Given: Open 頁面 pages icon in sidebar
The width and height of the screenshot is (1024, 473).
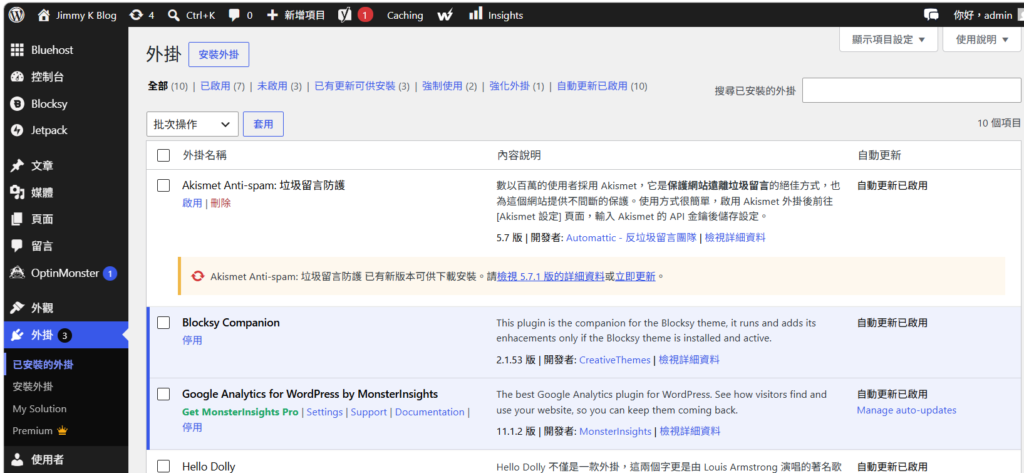Looking at the screenshot, I should (18, 220).
